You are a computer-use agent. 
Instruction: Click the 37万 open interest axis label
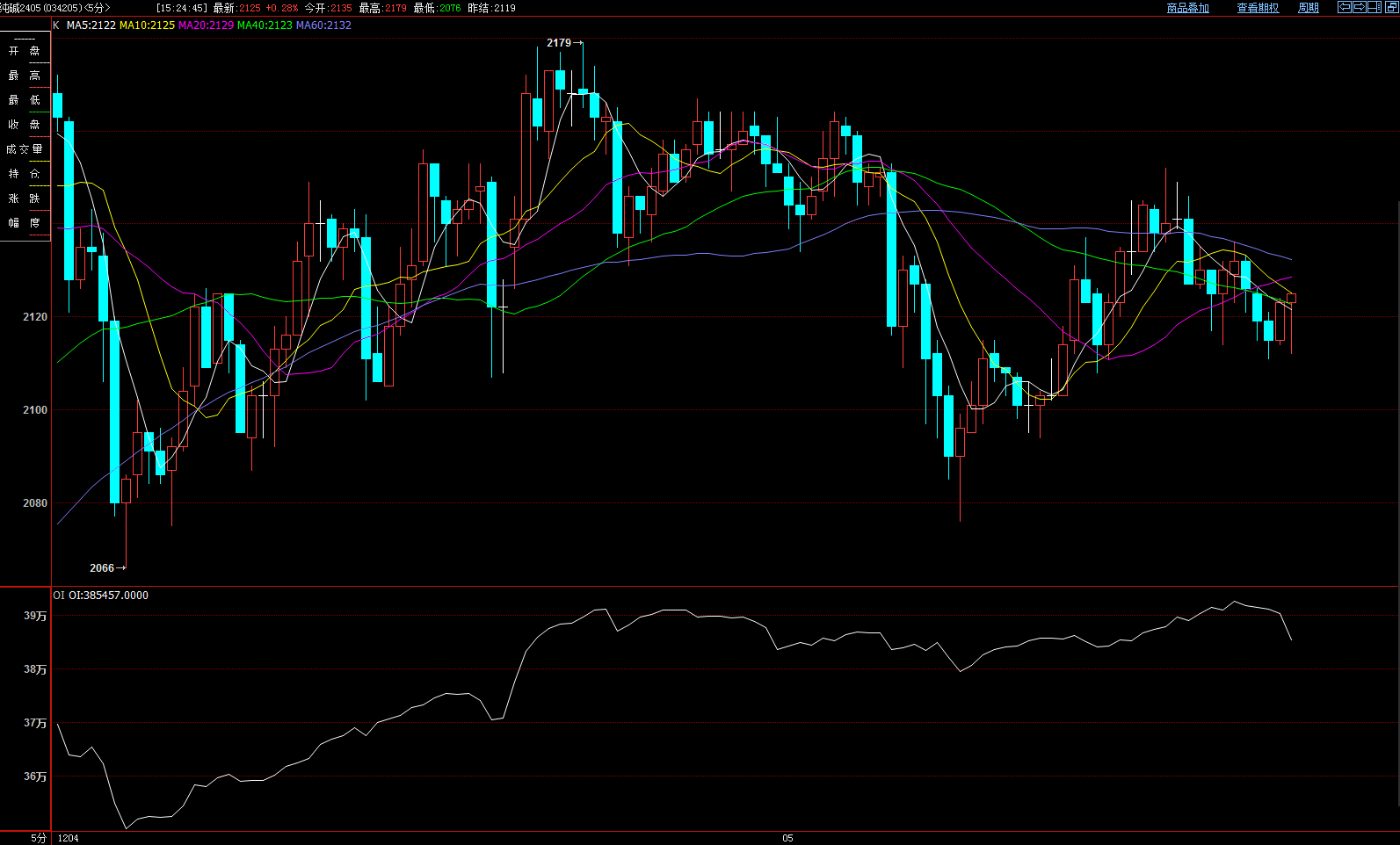tap(35, 723)
